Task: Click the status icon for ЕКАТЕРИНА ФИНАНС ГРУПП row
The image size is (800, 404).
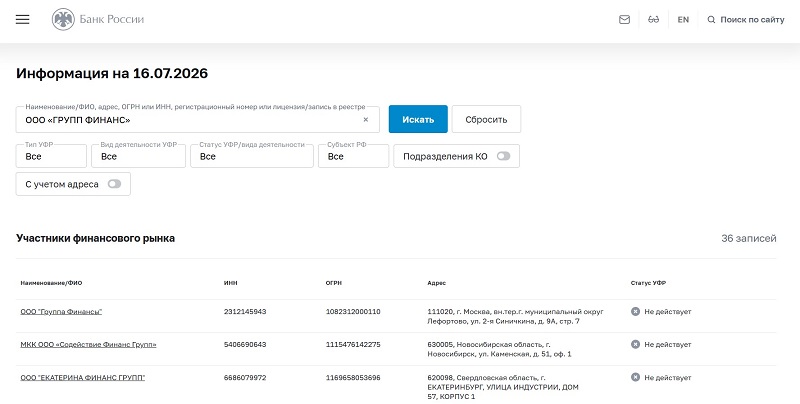Action: click(x=635, y=377)
